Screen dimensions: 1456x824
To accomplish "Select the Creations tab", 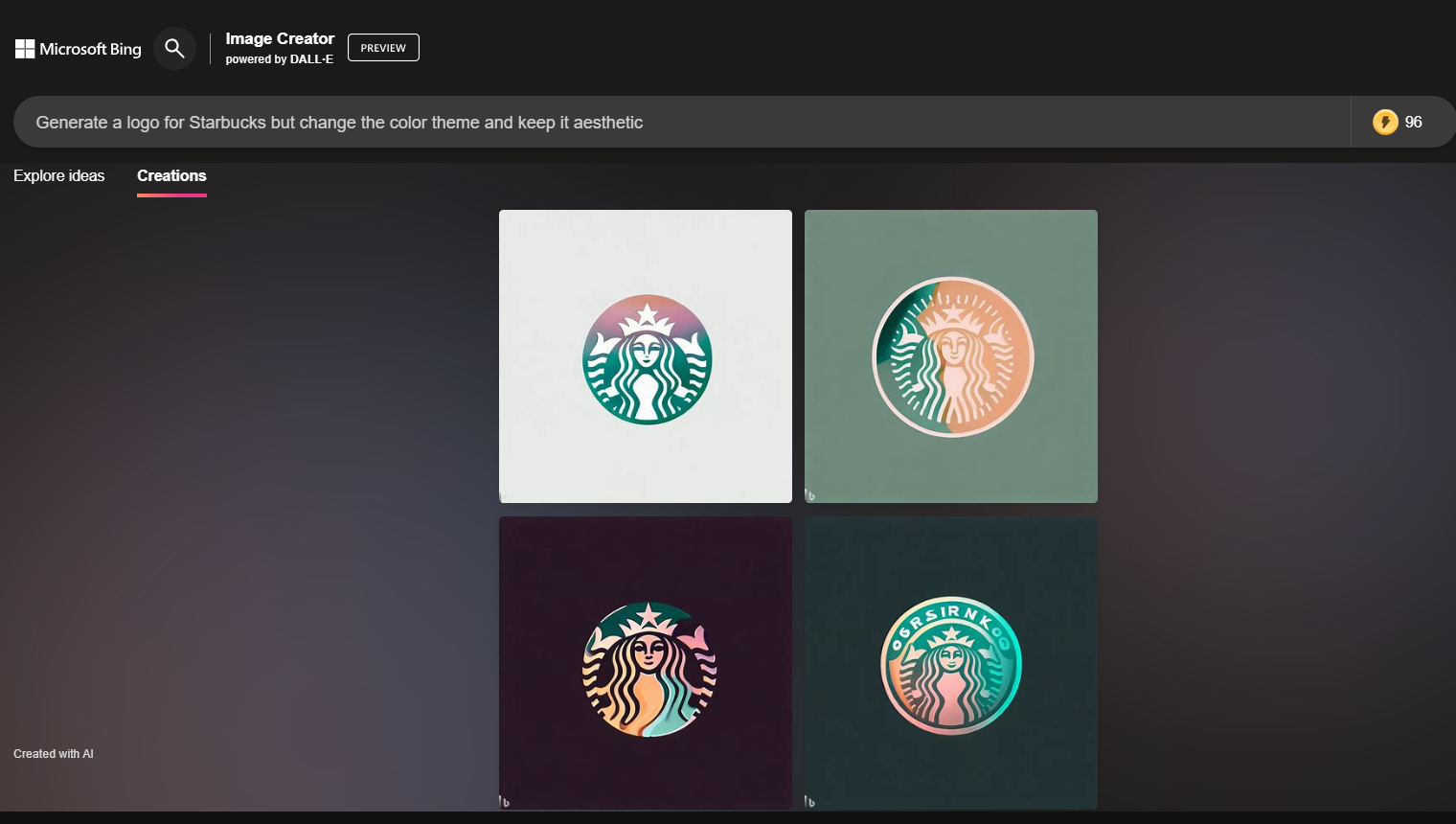I will click(171, 176).
